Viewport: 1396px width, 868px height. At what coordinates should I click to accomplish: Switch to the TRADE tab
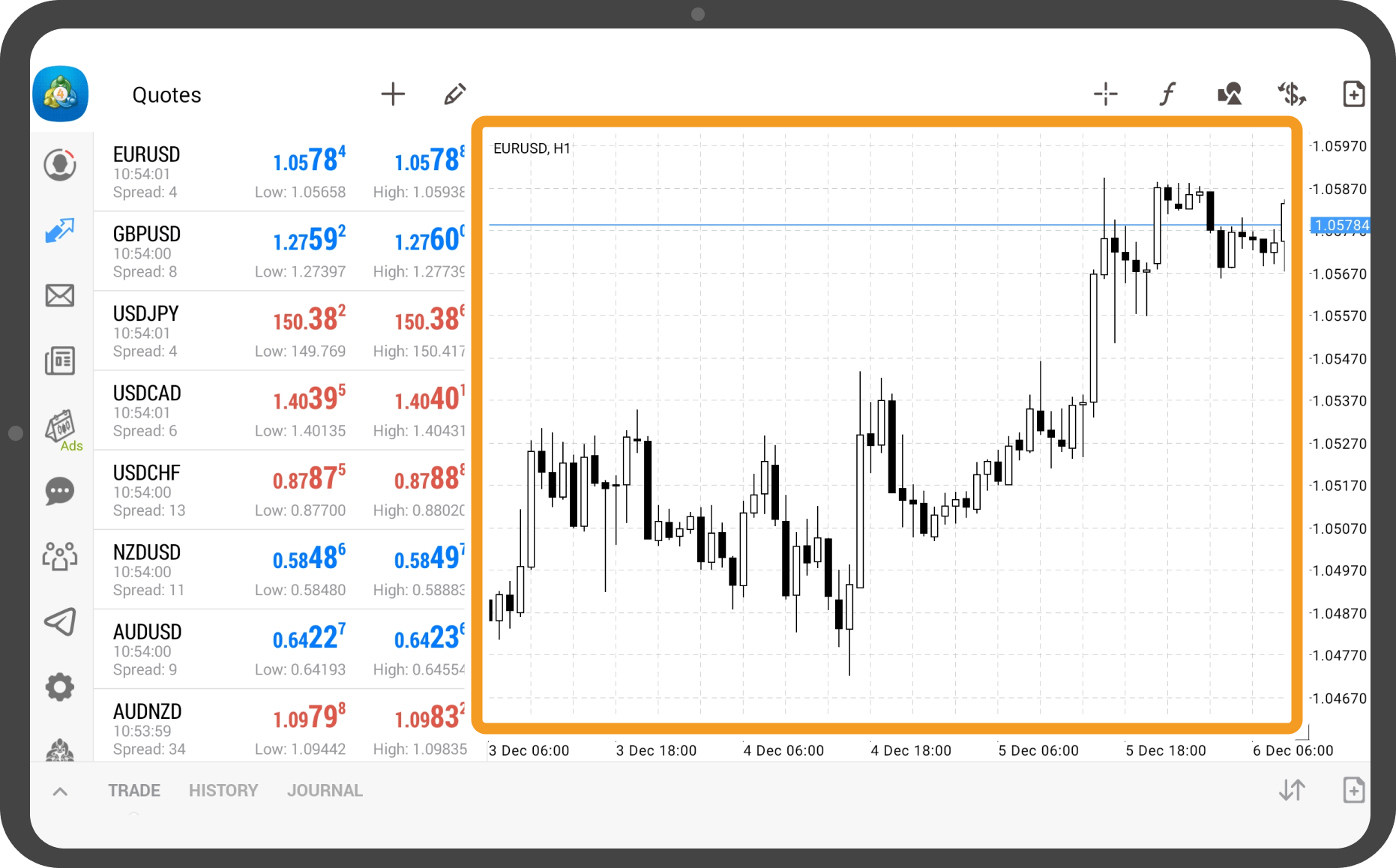[134, 791]
